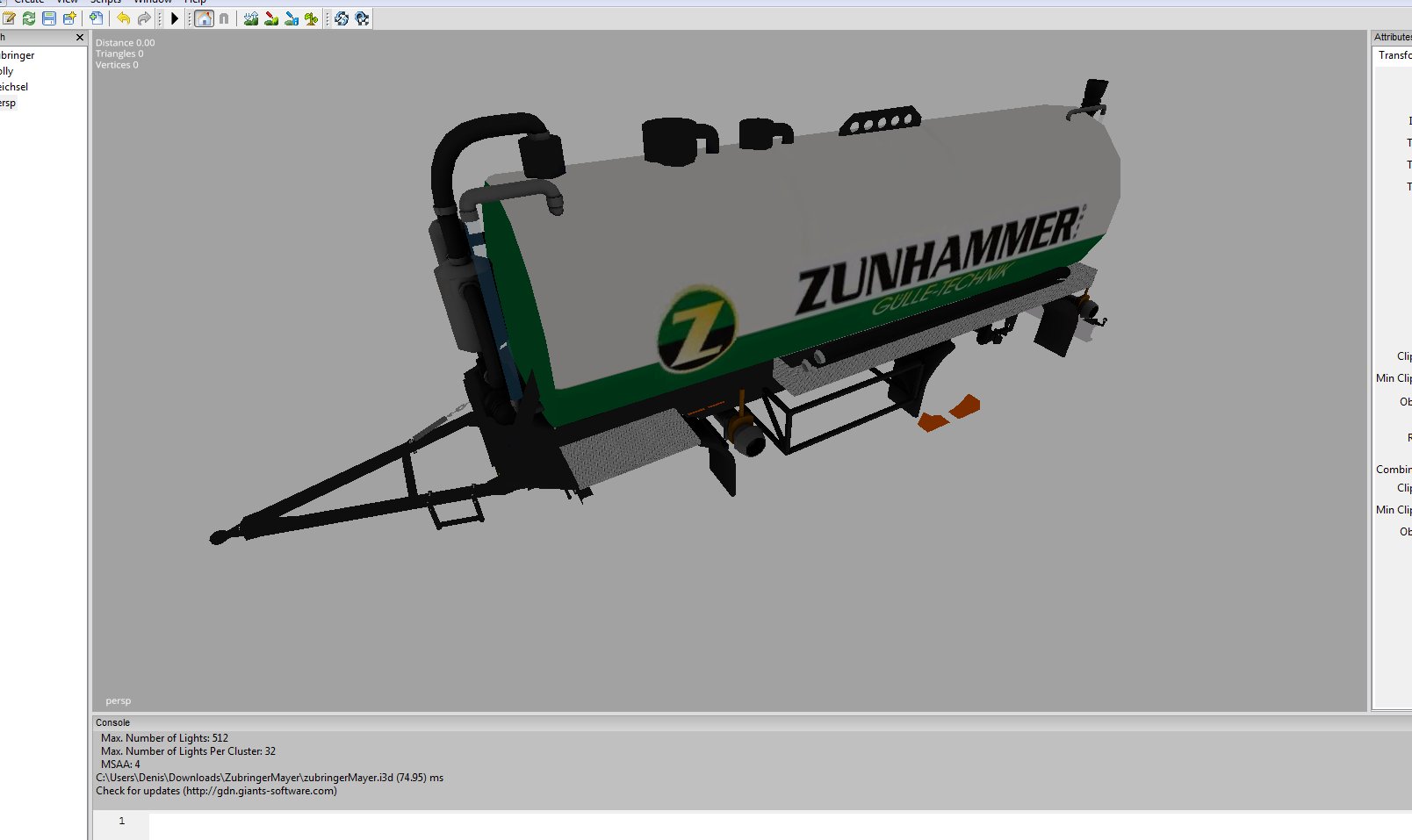The image size is (1412, 840).
Task: Select the 'ersp' camera node in the scenegraph
Action: tap(8, 103)
